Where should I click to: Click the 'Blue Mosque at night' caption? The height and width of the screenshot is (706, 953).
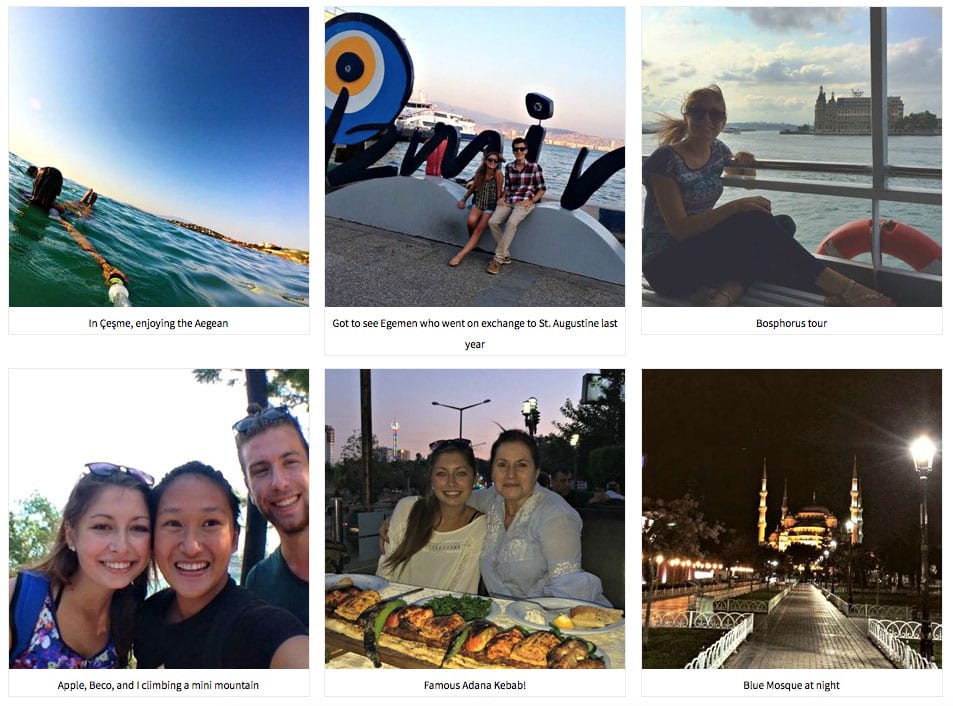[x=791, y=685]
